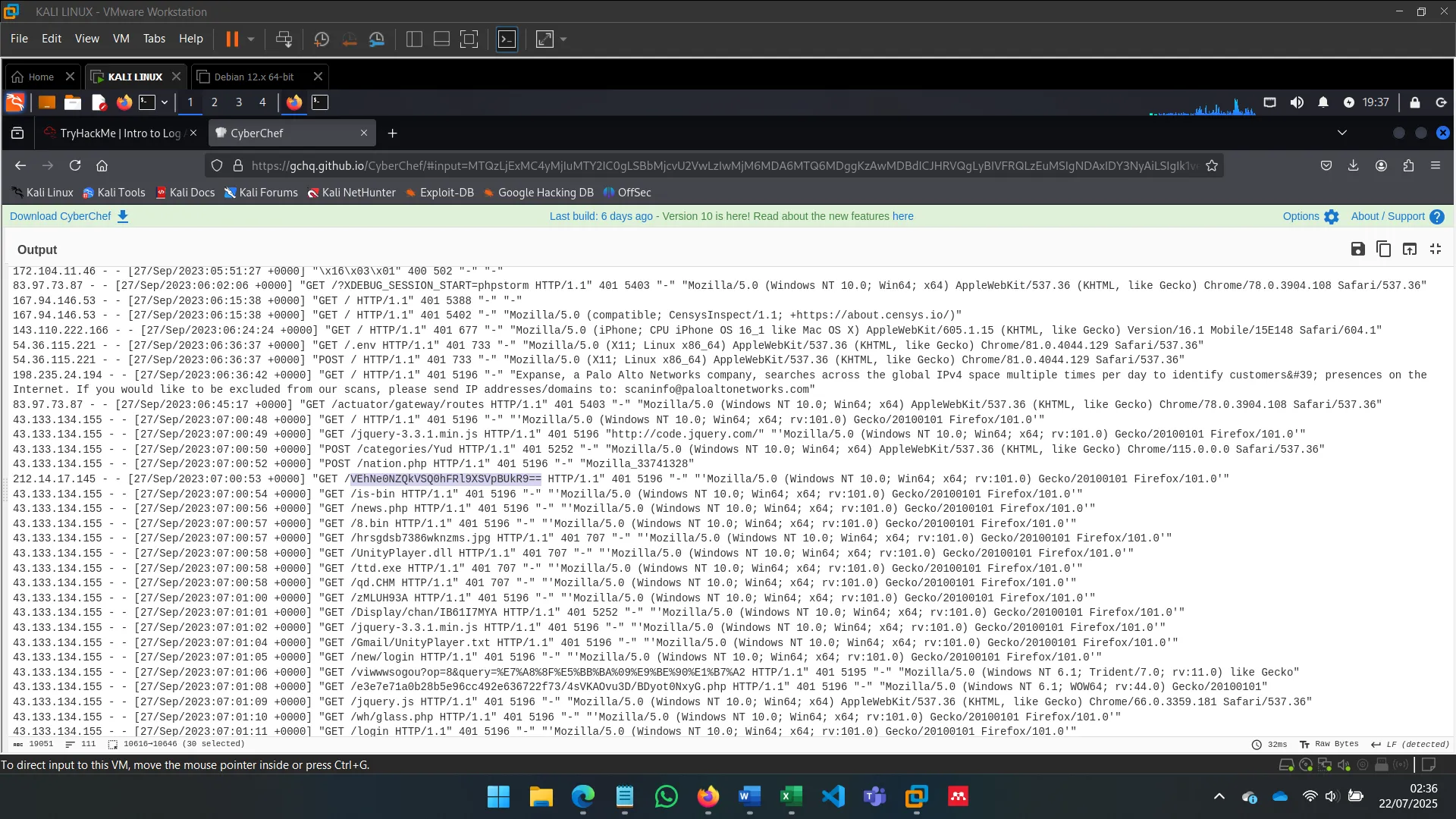The width and height of the screenshot is (1456, 819).
Task: Save the CyberChef output to a file
Action: 1357,249
